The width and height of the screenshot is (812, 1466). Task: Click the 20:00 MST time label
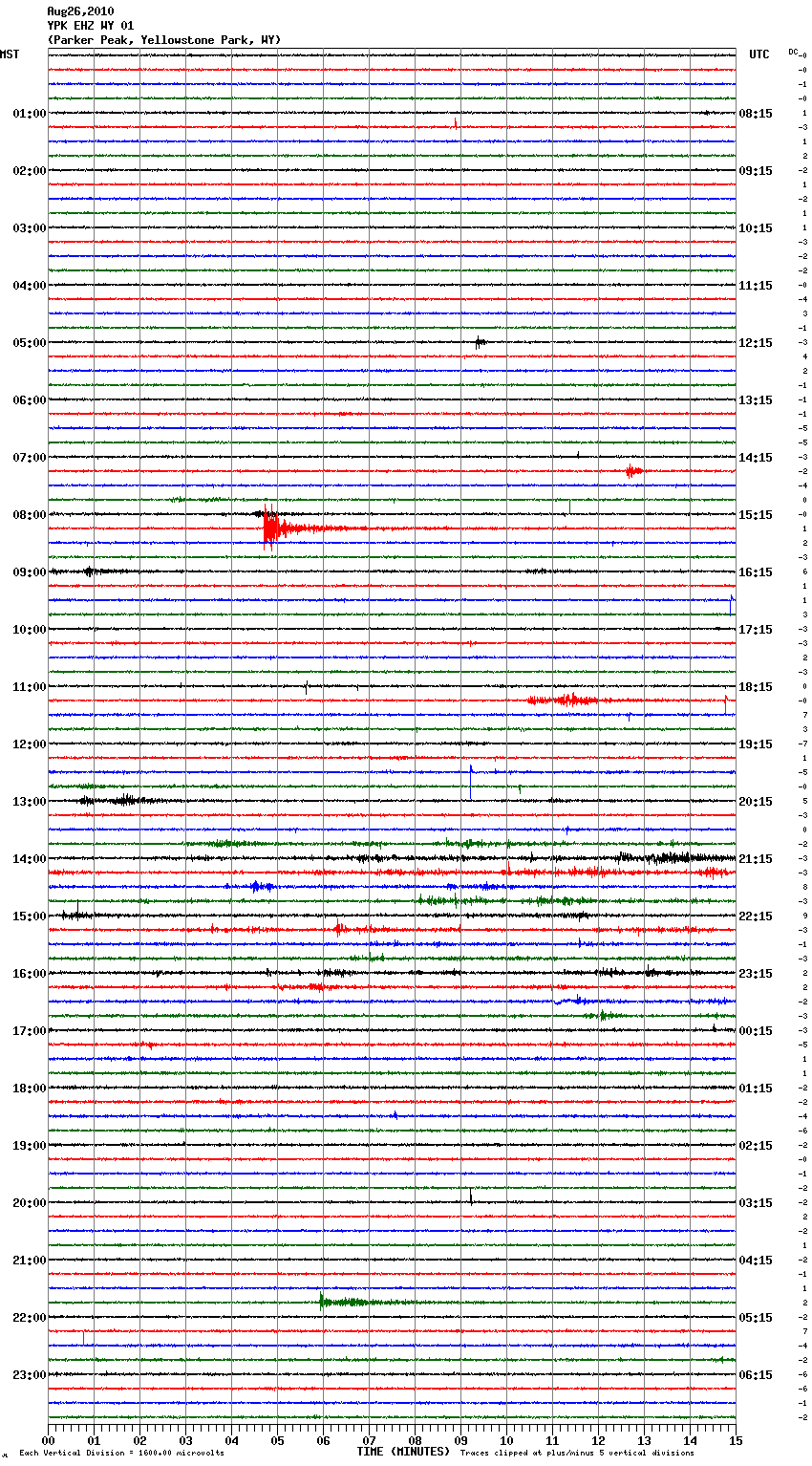30,1203
